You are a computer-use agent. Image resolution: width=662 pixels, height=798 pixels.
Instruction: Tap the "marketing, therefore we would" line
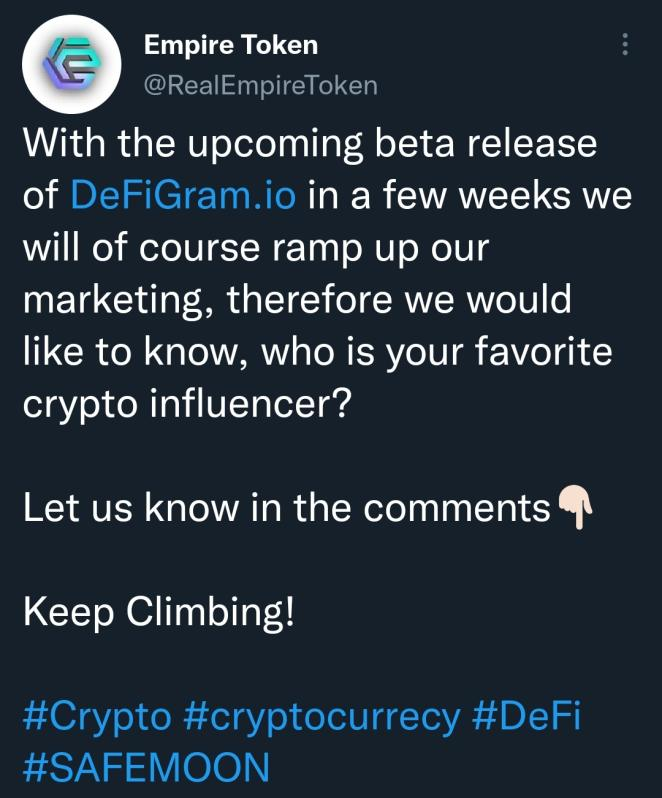[x=298, y=301]
